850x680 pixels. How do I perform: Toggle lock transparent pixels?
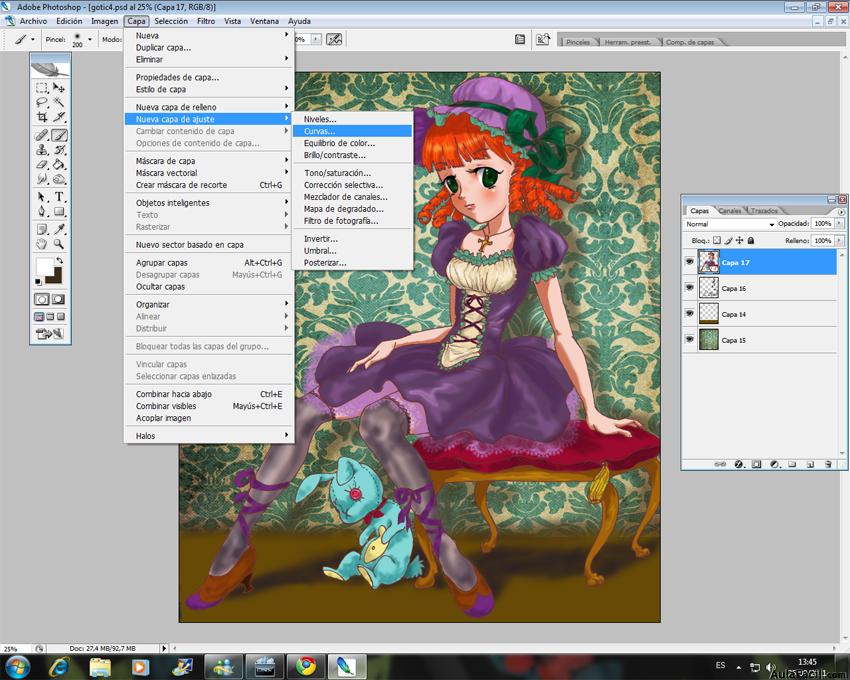pos(717,240)
